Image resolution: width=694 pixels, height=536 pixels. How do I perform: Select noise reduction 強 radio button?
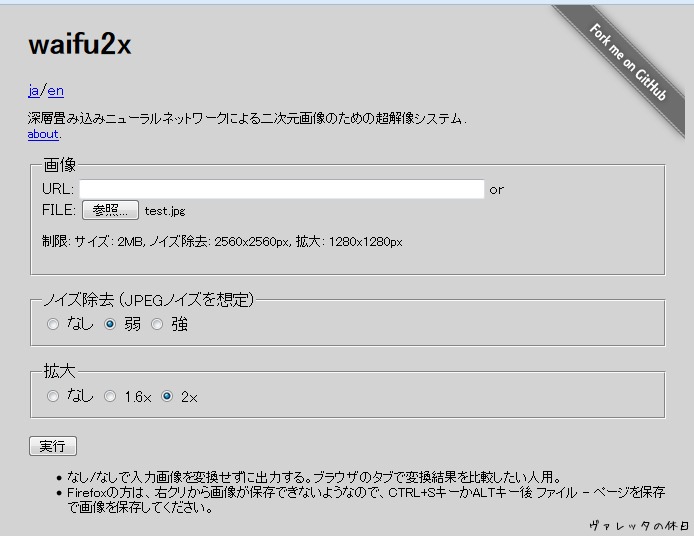point(157,324)
